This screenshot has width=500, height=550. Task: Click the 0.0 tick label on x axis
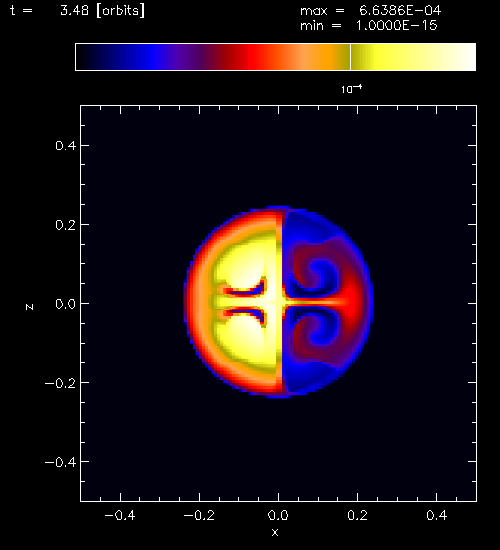[278, 515]
